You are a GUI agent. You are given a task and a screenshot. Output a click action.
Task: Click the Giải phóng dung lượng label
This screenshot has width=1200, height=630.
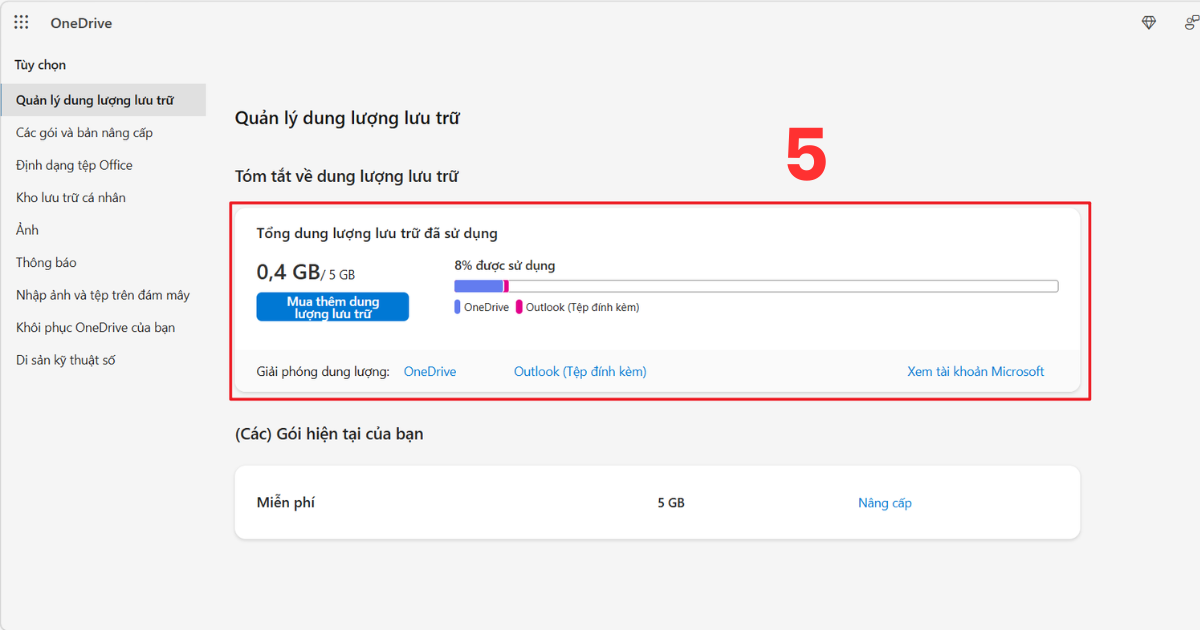point(323,372)
